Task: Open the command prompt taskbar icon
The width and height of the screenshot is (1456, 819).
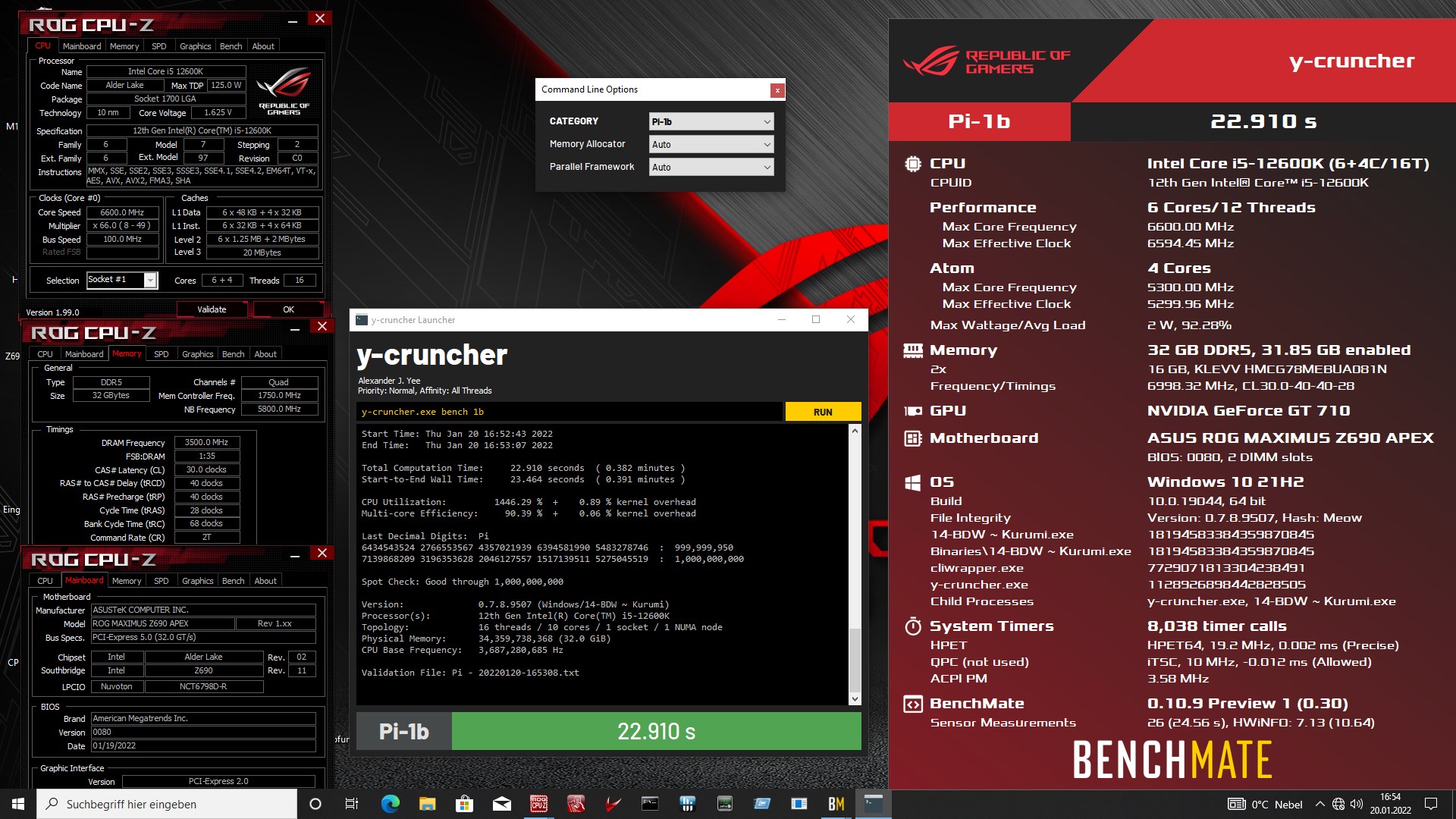Action: [x=650, y=804]
